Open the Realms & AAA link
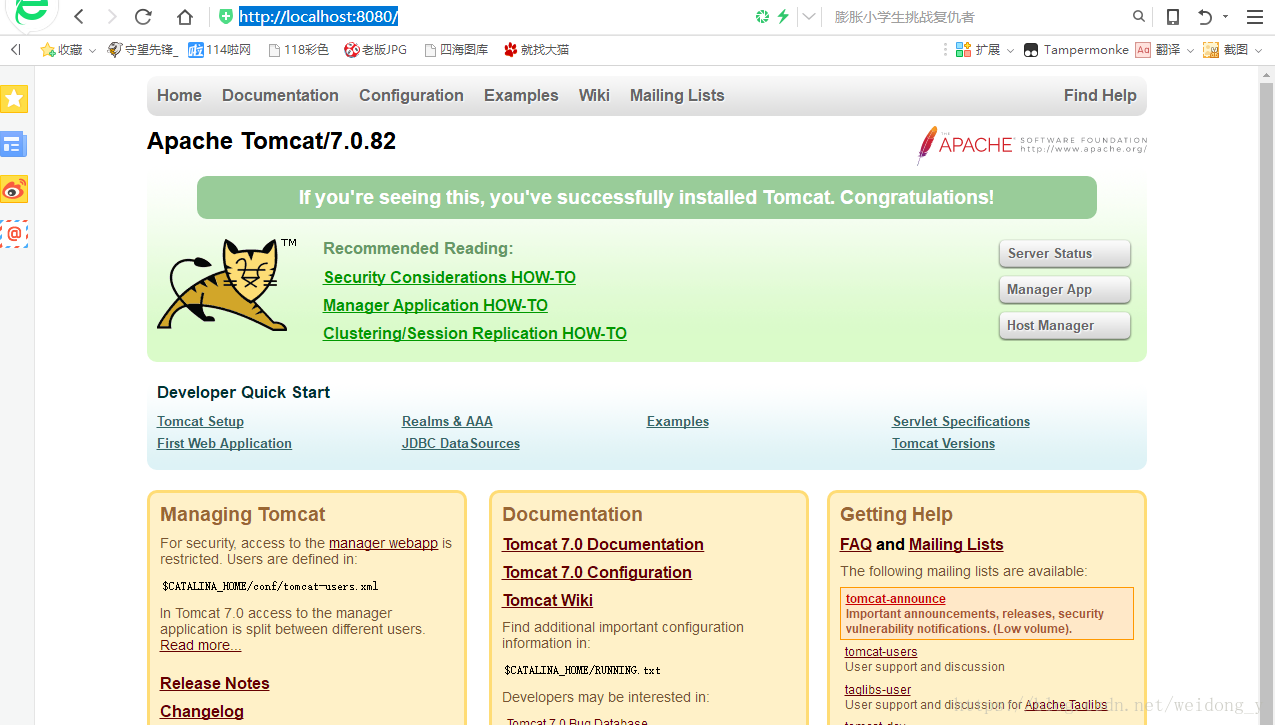Screen dimensions: 1275x725 coord(447,421)
